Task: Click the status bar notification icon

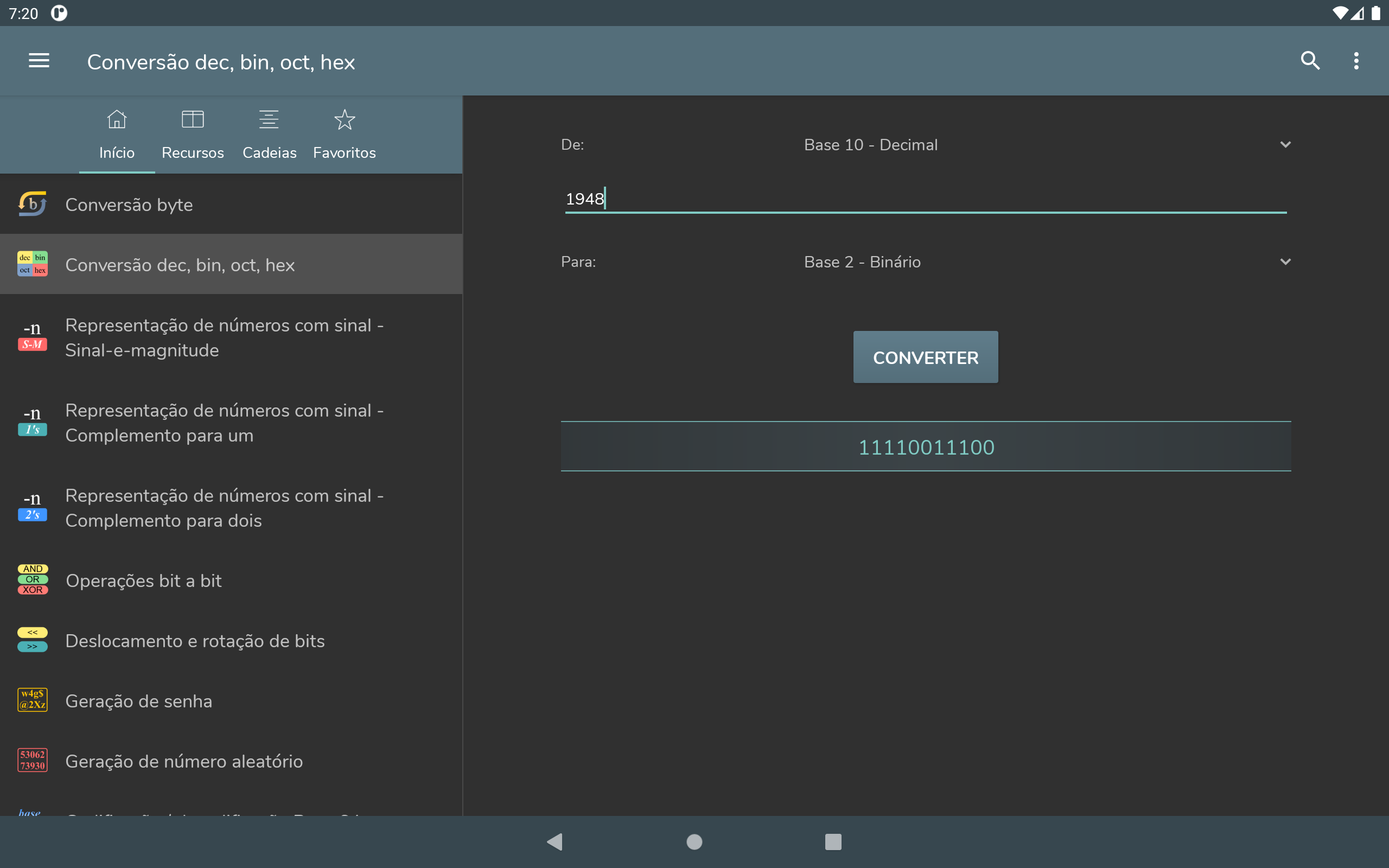Action: point(59,12)
